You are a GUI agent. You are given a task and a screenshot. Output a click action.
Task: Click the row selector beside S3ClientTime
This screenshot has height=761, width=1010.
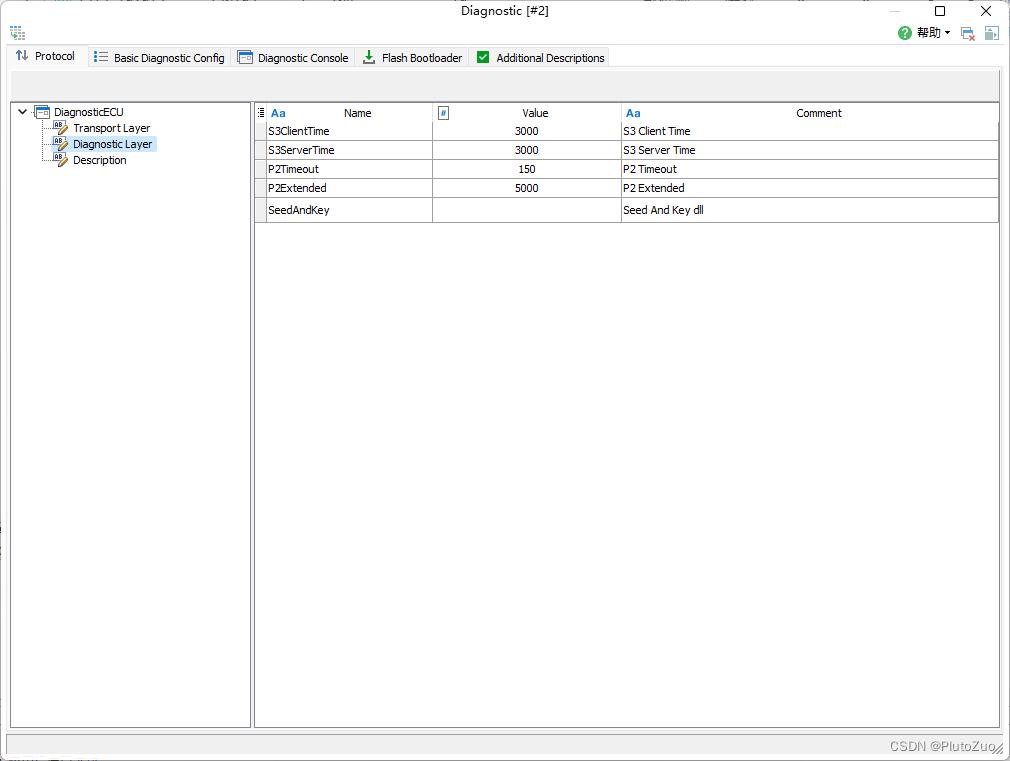[x=261, y=131]
